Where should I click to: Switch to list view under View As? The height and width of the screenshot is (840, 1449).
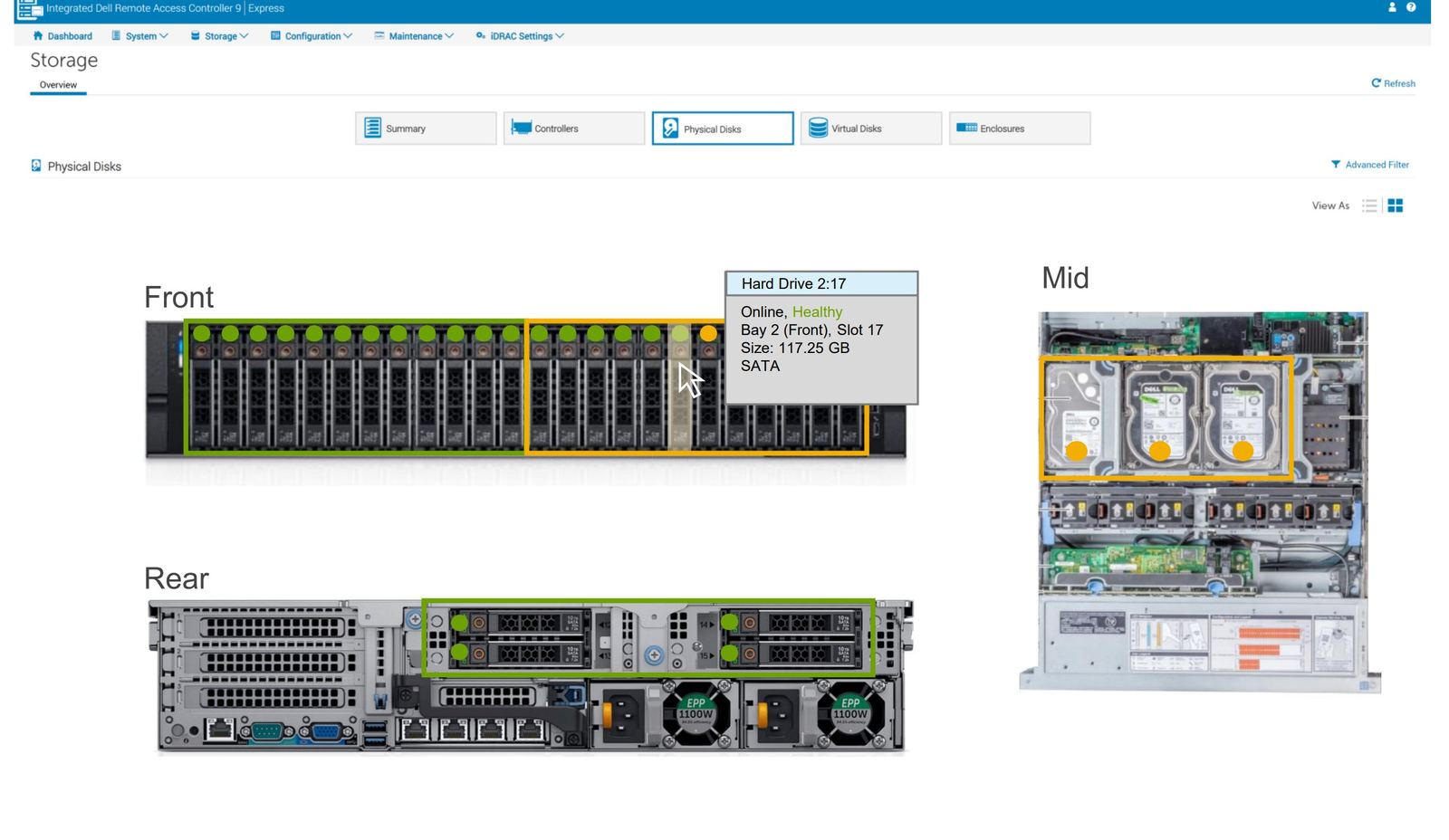coord(1369,205)
